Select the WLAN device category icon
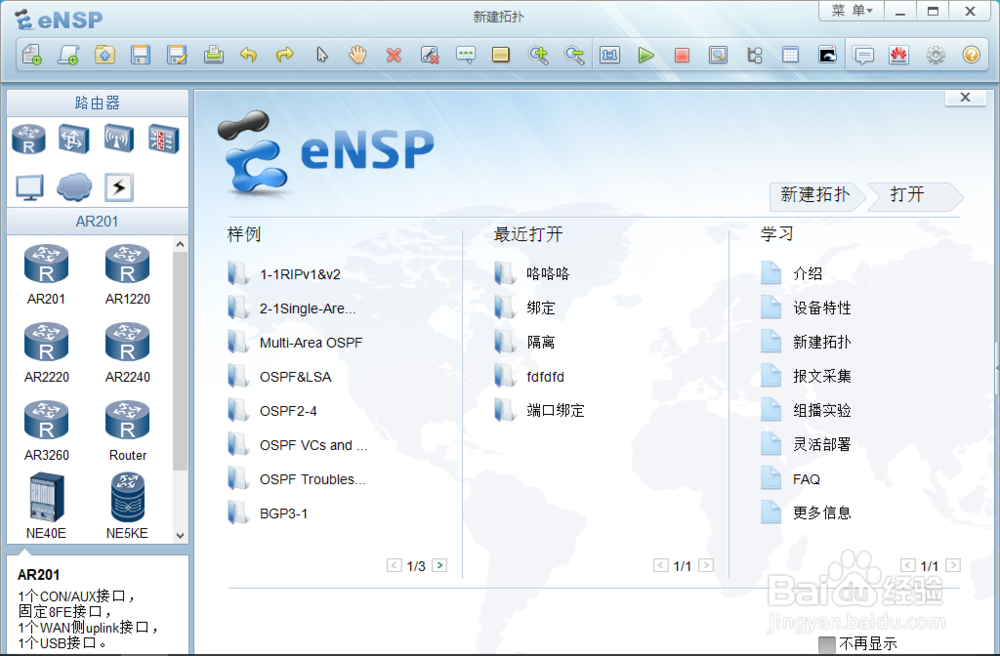The height and width of the screenshot is (656, 1000). pyautogui.click(x=119, y=139)
